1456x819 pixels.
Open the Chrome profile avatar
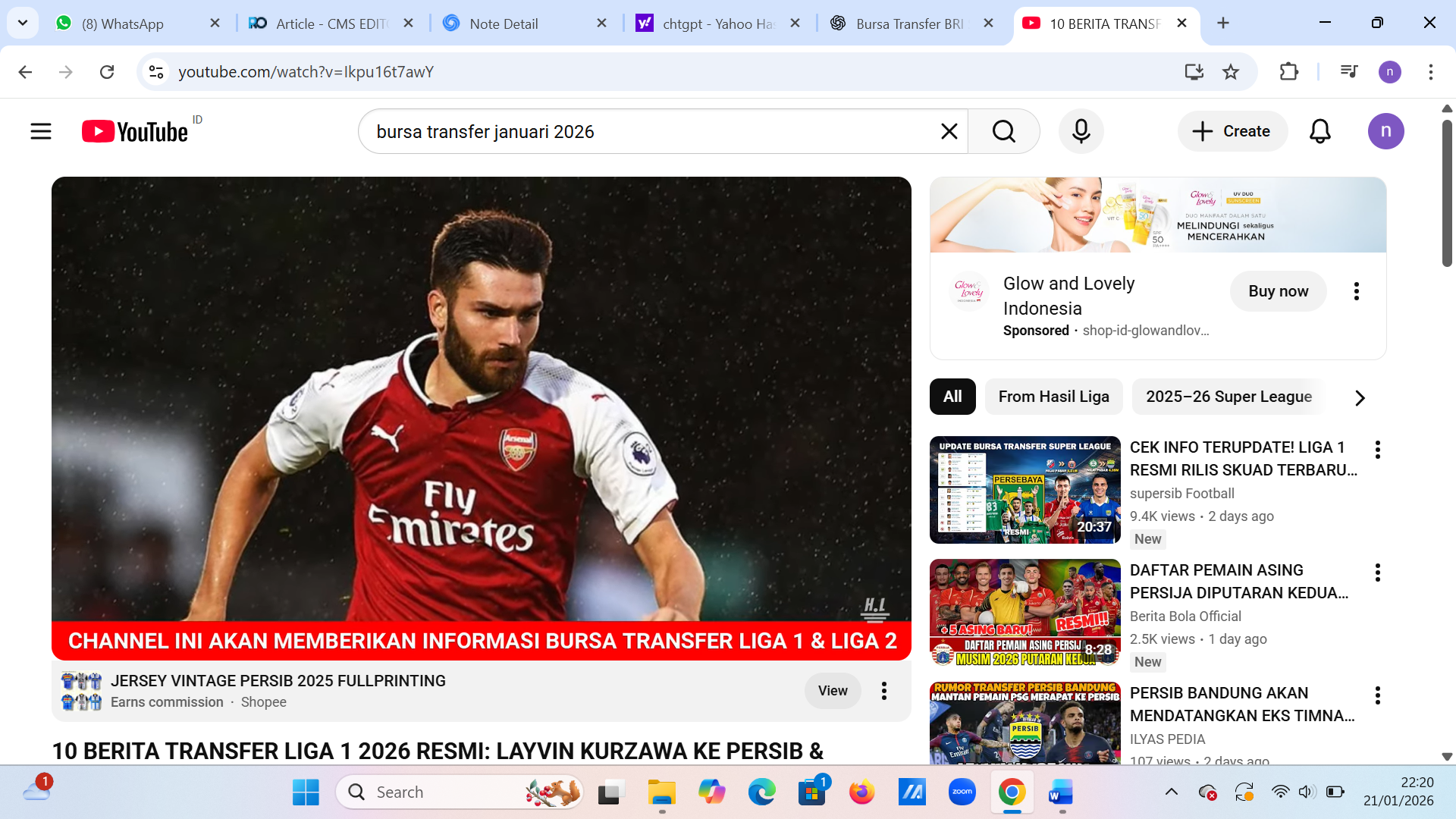tap(1389, 72)
